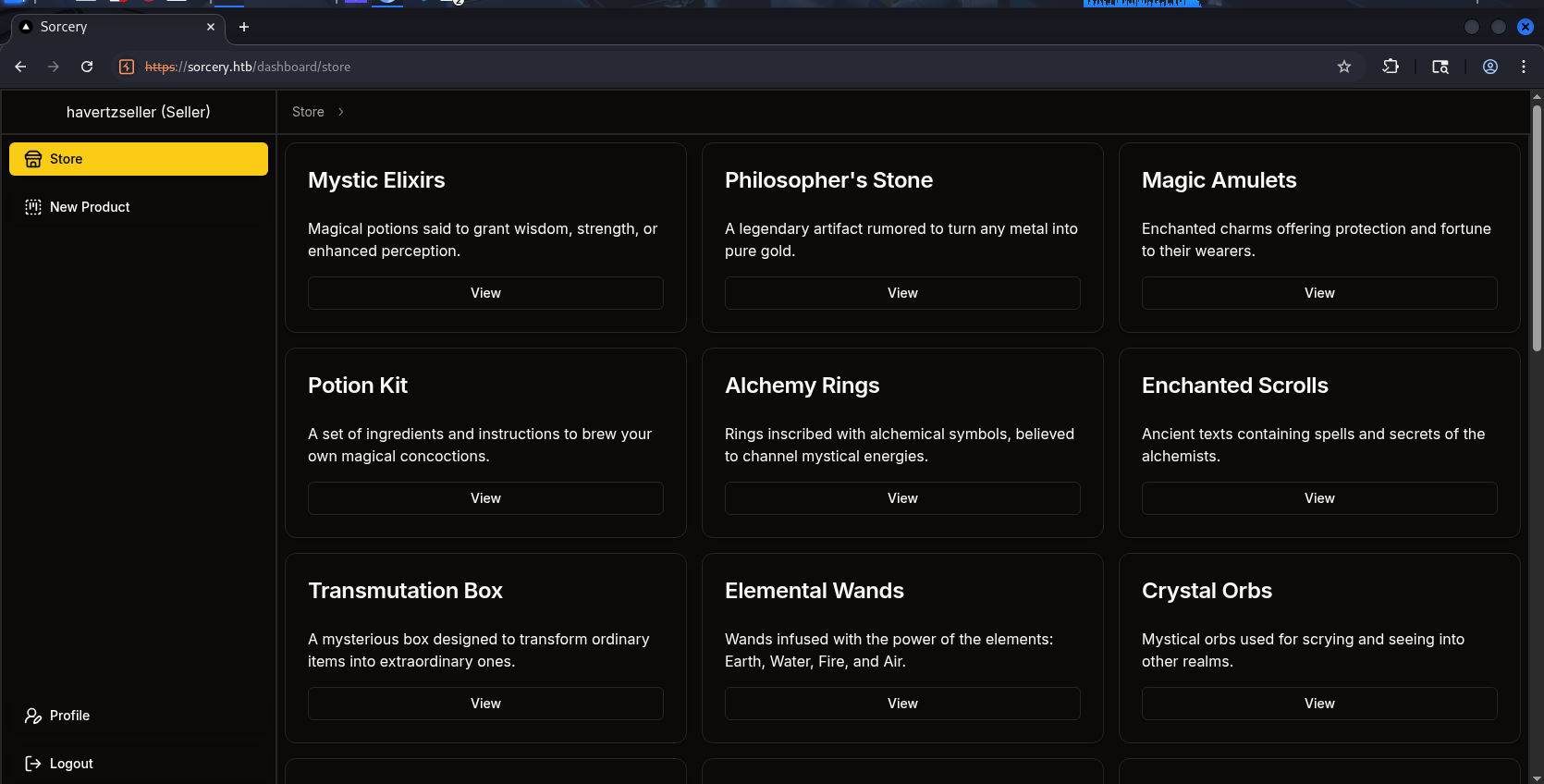This screenshot has width=1544, height=784.
Task: Open the Alchemy Rings View button
Action: pyautogui.click(x=902, y=498)
